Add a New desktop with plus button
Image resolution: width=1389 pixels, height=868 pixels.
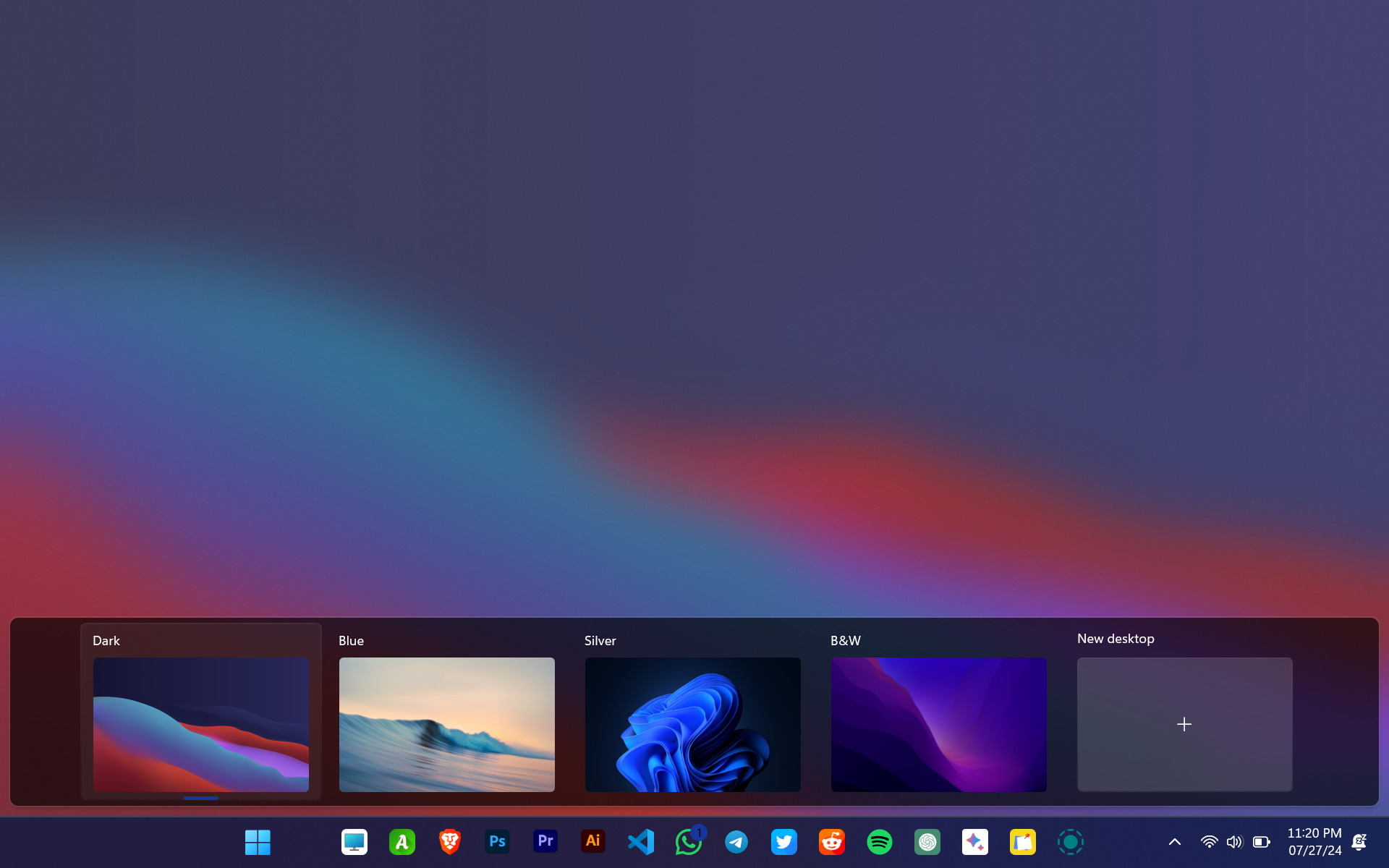click(x=1184, y=724)
